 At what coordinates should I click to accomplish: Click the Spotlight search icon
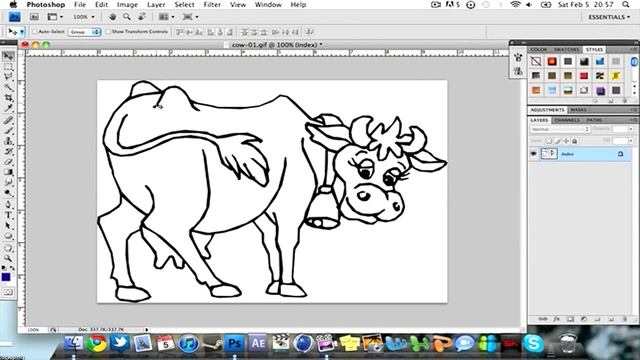click(626, 4)
